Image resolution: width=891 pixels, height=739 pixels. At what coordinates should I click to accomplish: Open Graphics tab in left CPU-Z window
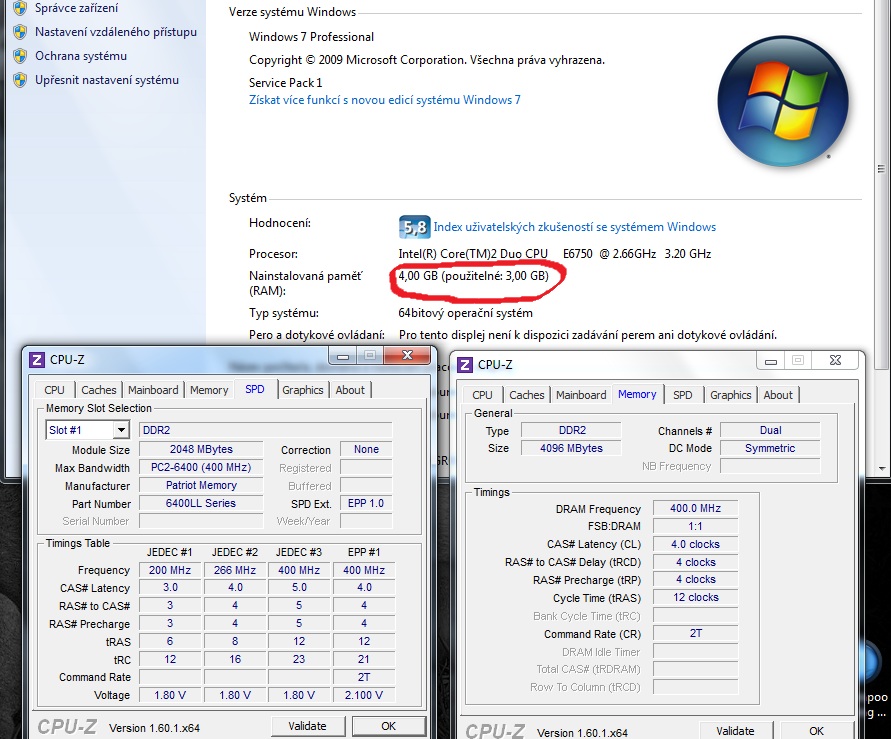coord(303,390)
